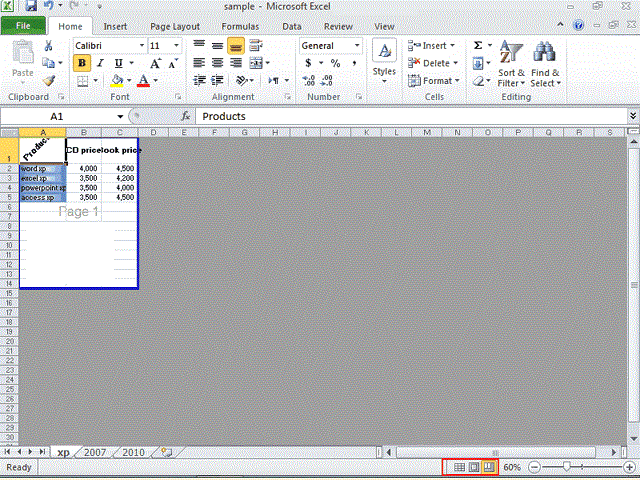Click the Borders icon

(82, 81)
